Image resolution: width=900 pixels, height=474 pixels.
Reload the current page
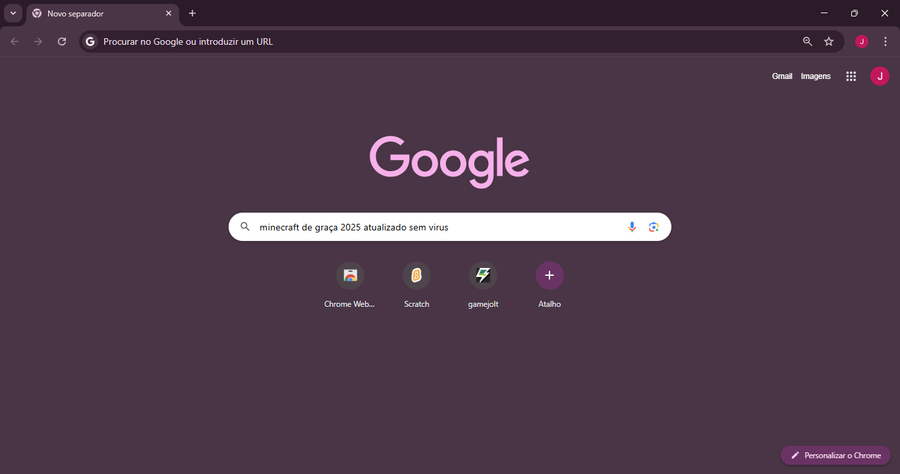[x=62, y=41]
